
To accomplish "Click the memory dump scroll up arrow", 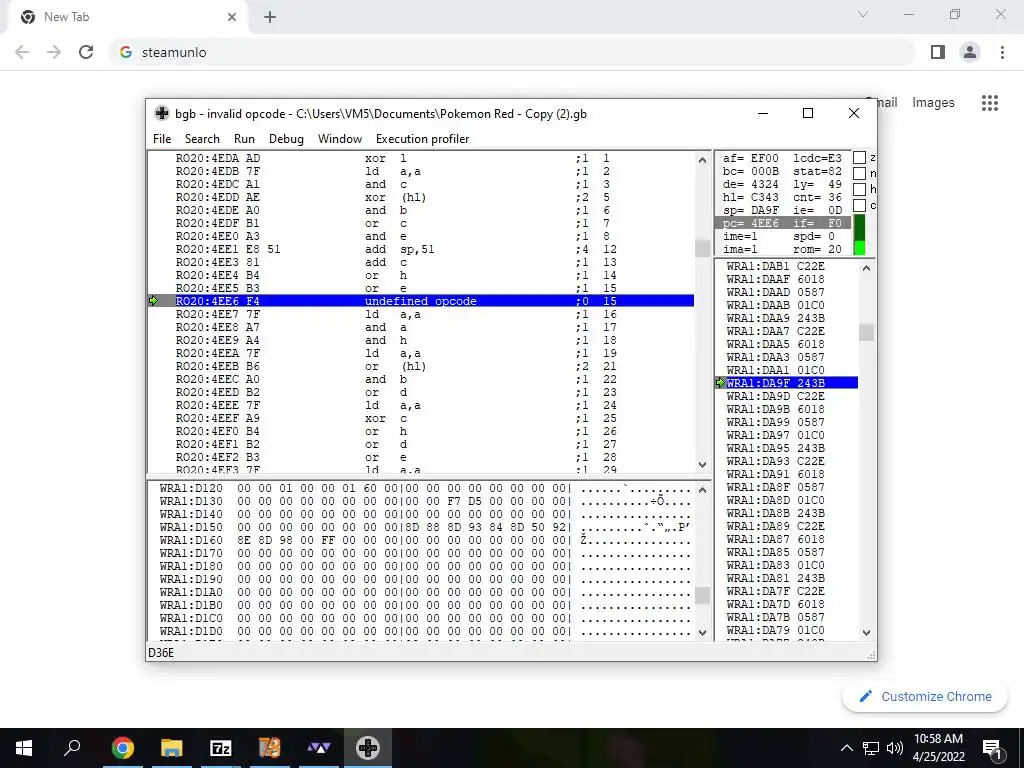I will [702, 490].
